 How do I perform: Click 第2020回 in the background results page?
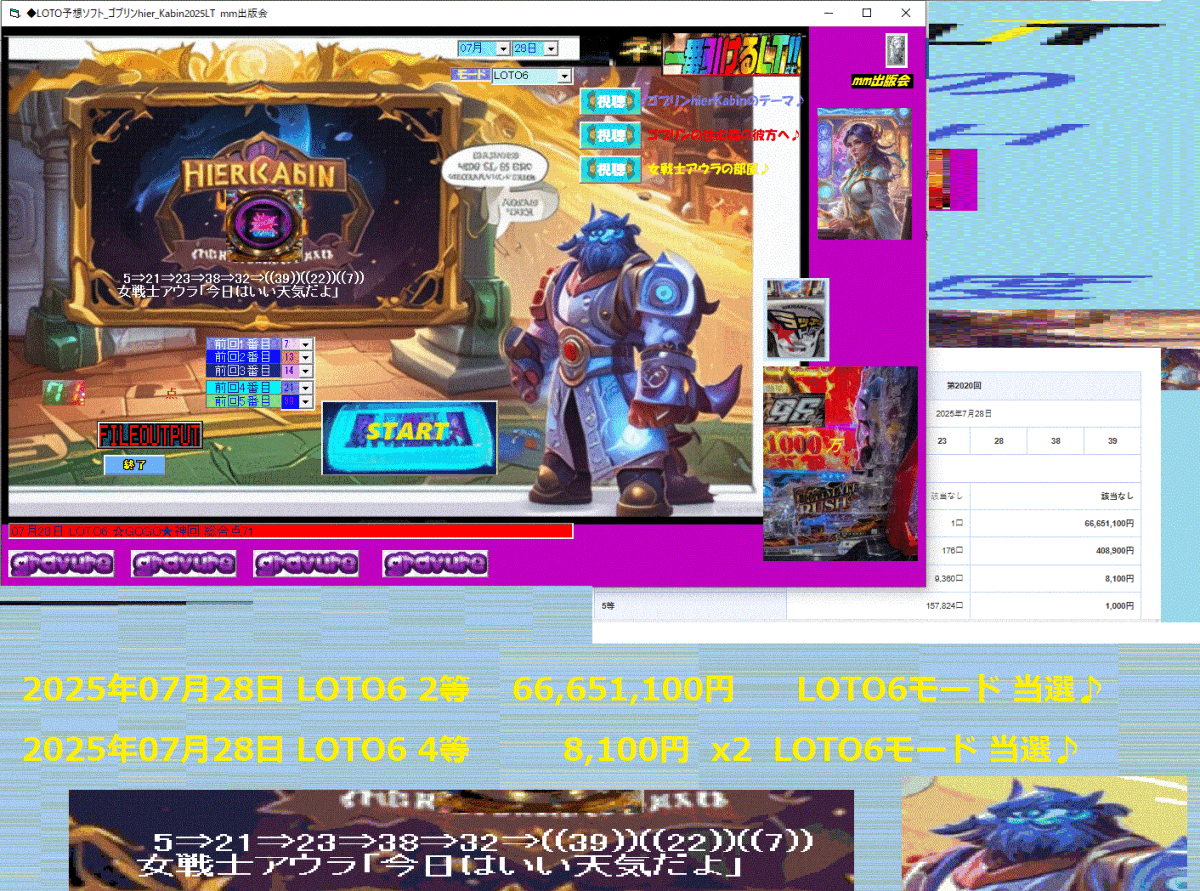[x=964, y=385]
